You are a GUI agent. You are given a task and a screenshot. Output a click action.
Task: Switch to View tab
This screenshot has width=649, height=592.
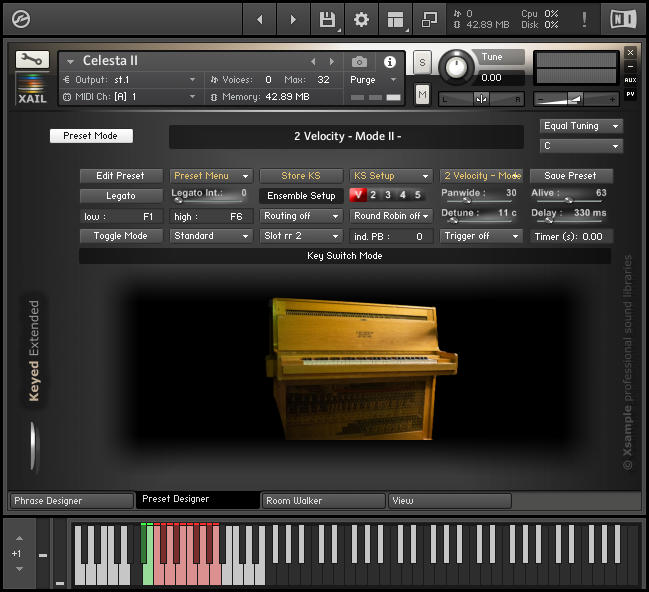click(449, 501)
